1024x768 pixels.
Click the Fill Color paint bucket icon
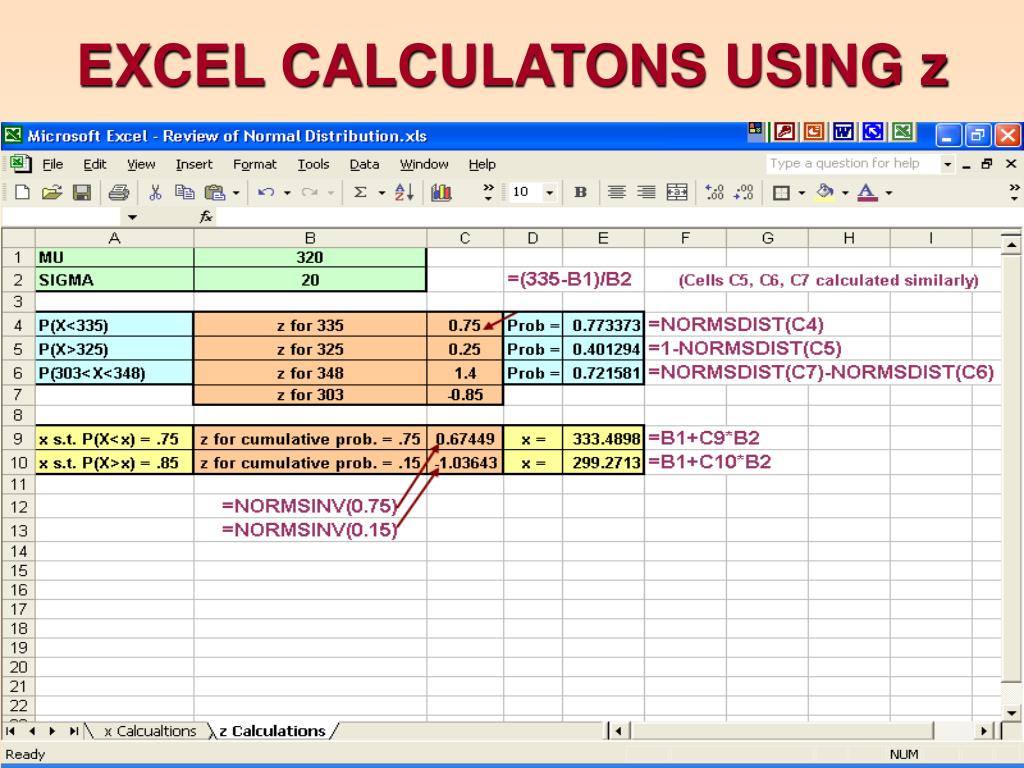pyautogui.click(x=825, y=191)
